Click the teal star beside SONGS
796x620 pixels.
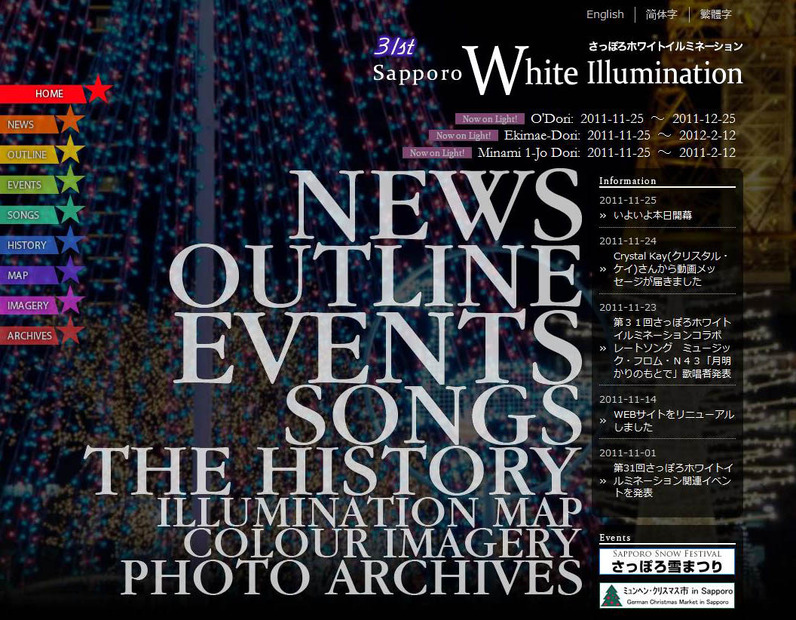70,210
